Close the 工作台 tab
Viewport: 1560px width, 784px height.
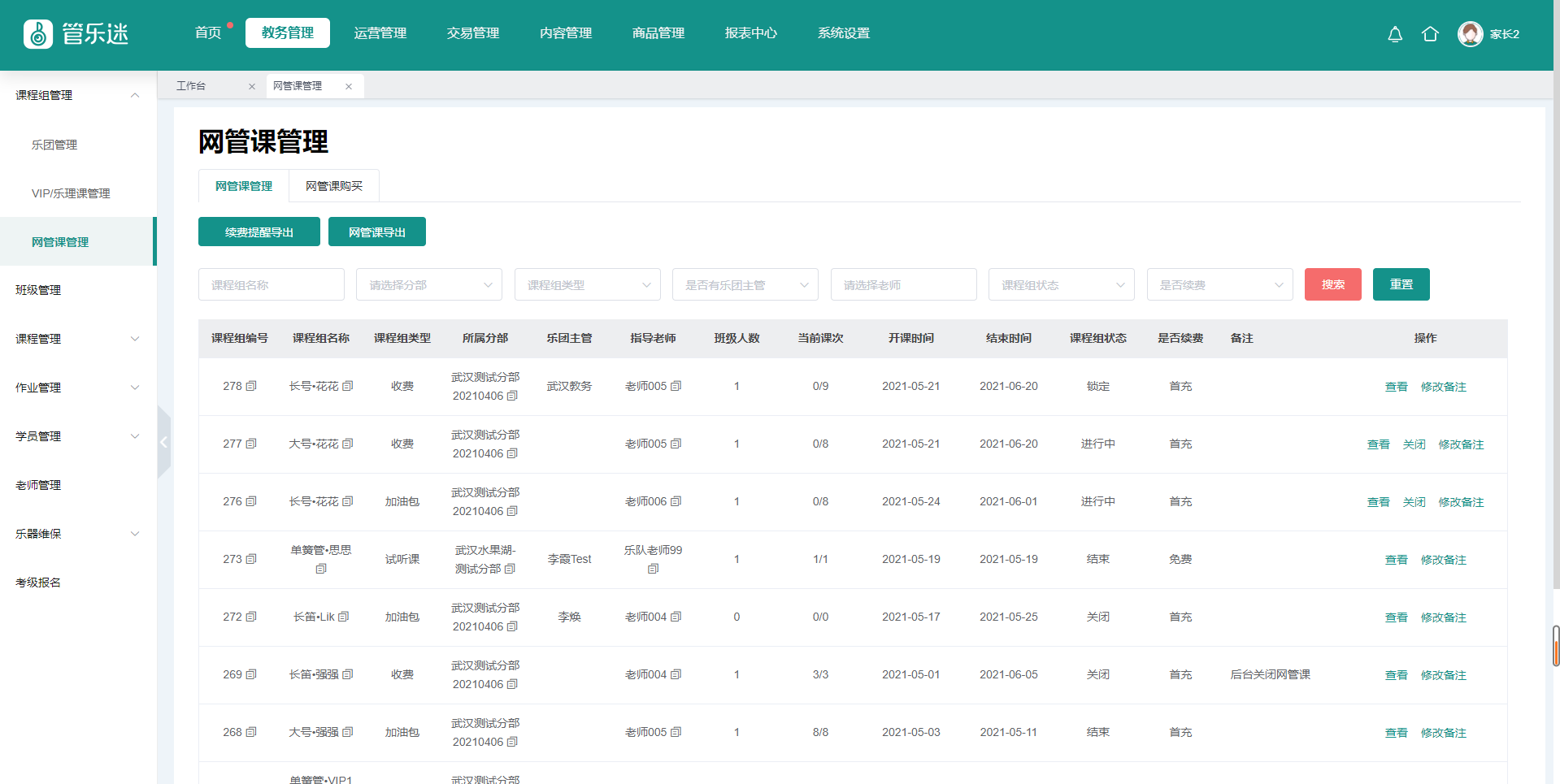(252, 86)
